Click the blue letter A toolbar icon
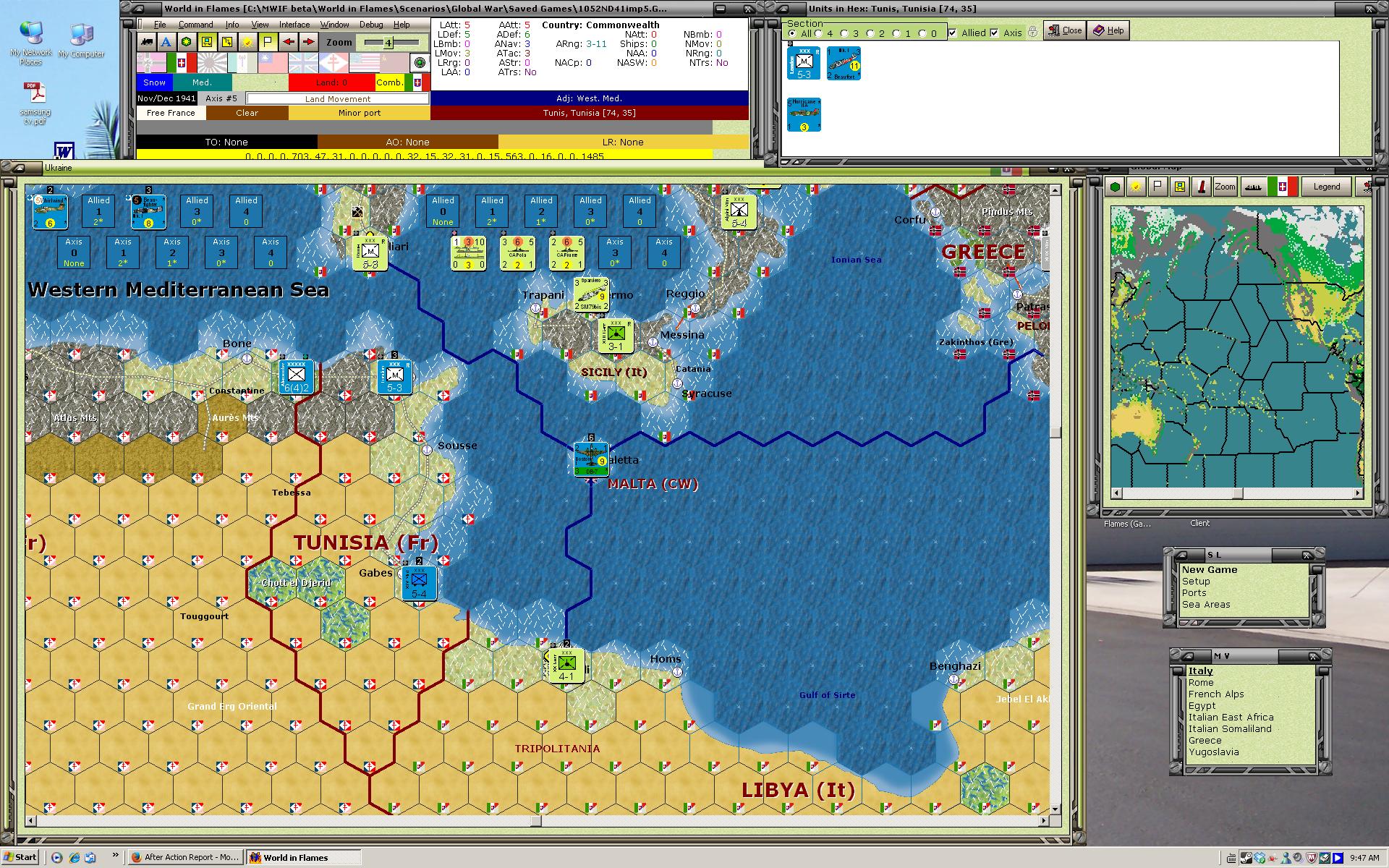1389x868 pixels. [x=166, y=42]
